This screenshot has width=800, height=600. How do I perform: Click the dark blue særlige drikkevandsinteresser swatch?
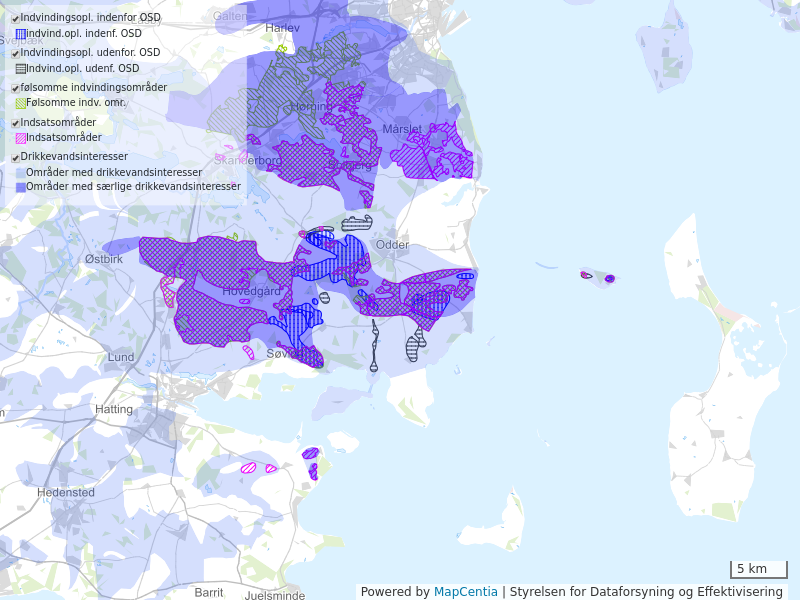click(x=21, y=187)
